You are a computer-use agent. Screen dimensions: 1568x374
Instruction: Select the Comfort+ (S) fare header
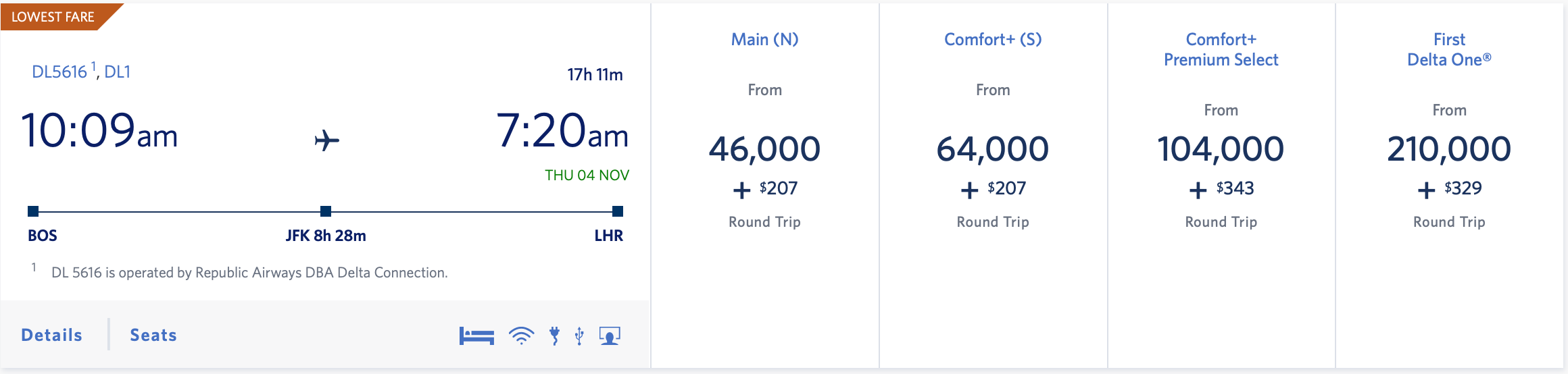click(x=993, y=40)
